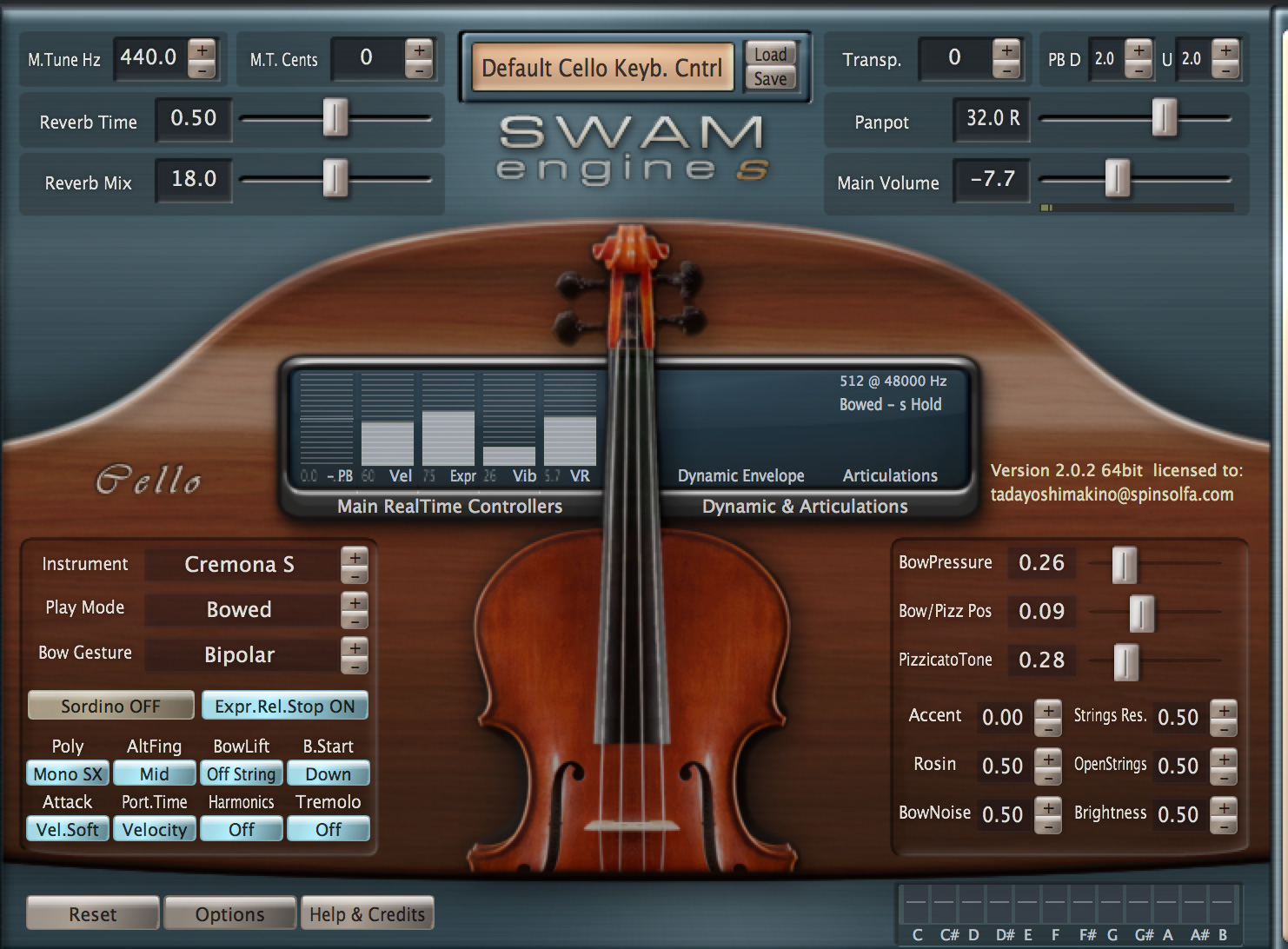Click the Reset button
Viewport: 1288px width, 949px height.
[x=93, y=914]
